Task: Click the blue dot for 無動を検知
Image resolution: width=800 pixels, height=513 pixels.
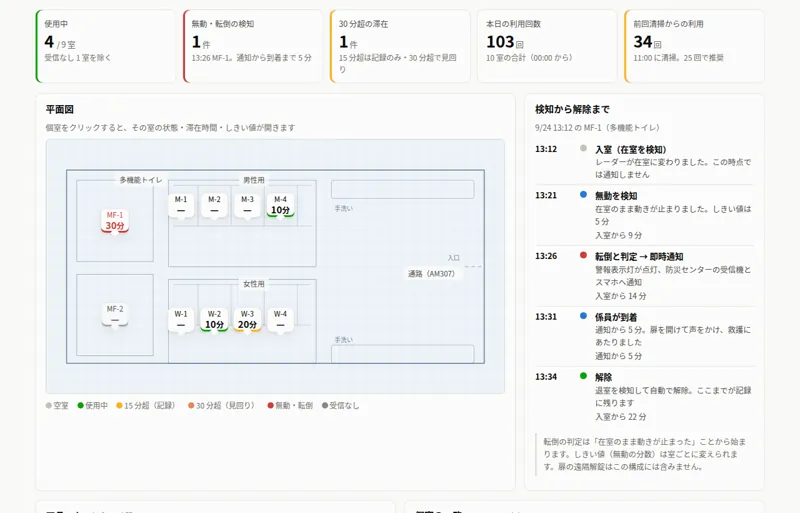Action: click(583, 194)
